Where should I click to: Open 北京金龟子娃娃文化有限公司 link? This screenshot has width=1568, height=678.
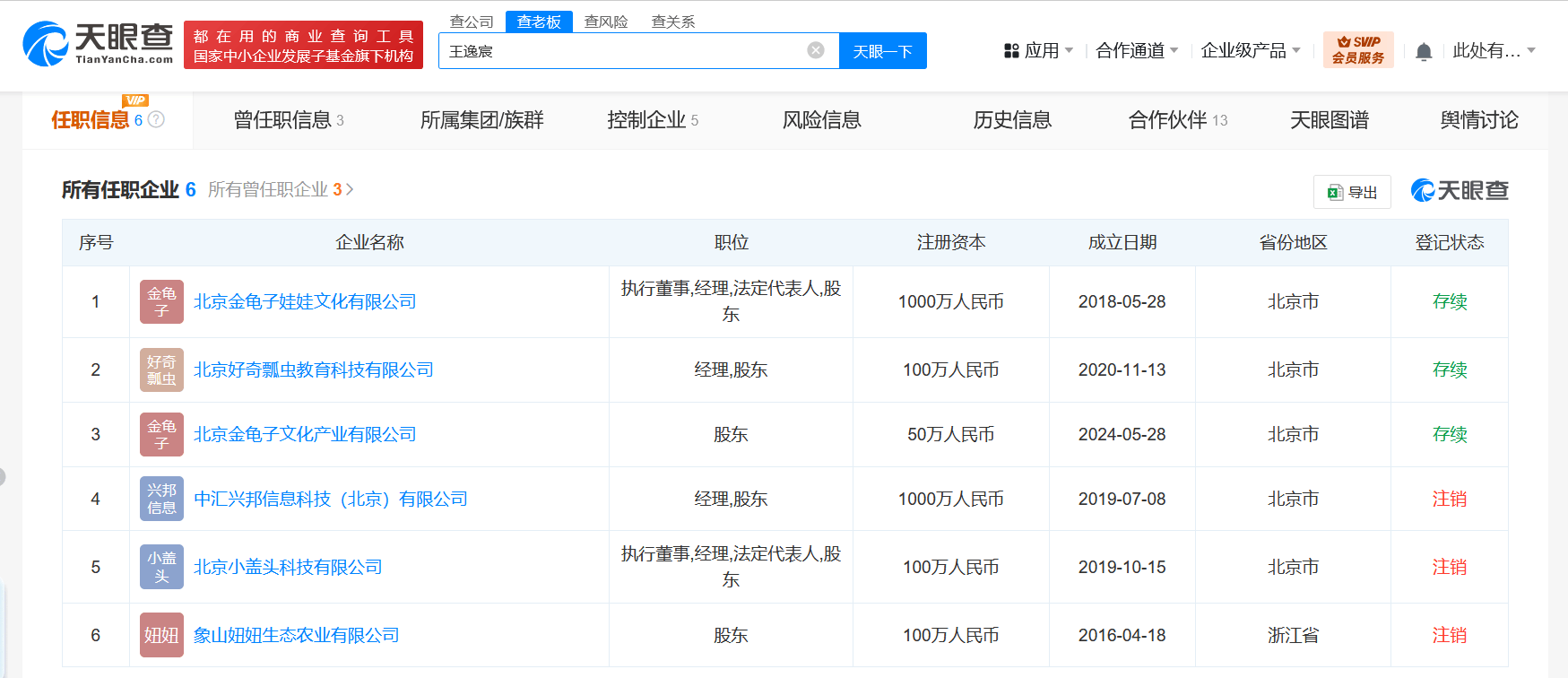click(x=305, y=302)
